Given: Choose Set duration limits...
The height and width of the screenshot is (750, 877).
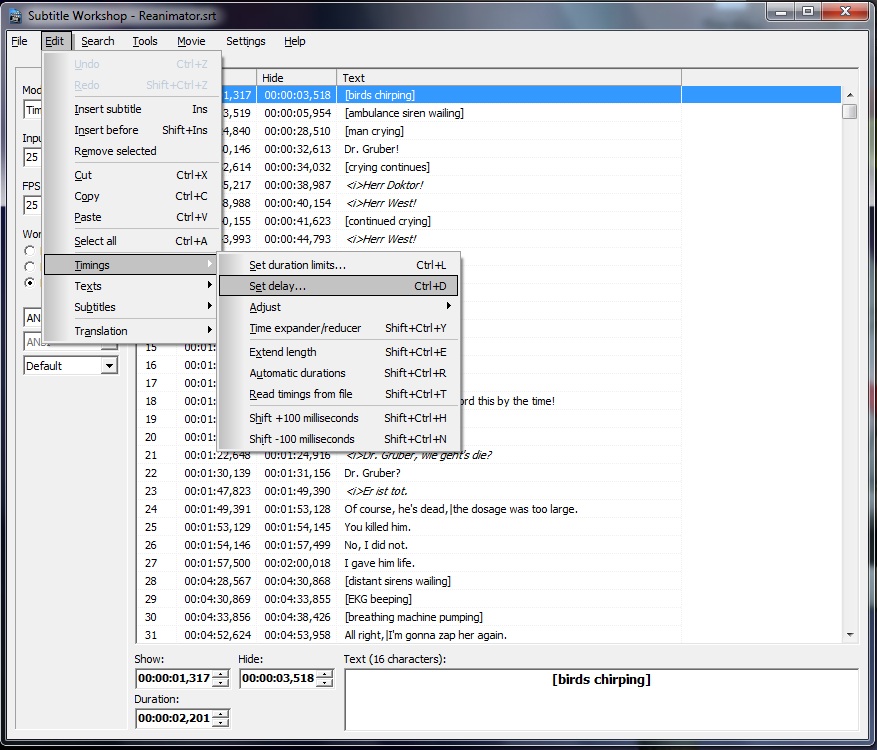Looking at the screenshot, I should pos(339,265).
